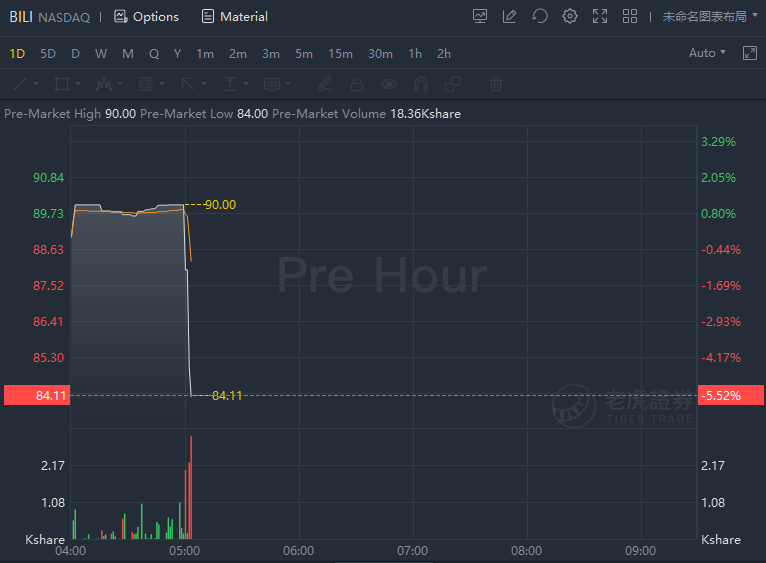Select the M monthly timeframe
The height and width of the screenshot is (563, 766).
coord(128,53)
